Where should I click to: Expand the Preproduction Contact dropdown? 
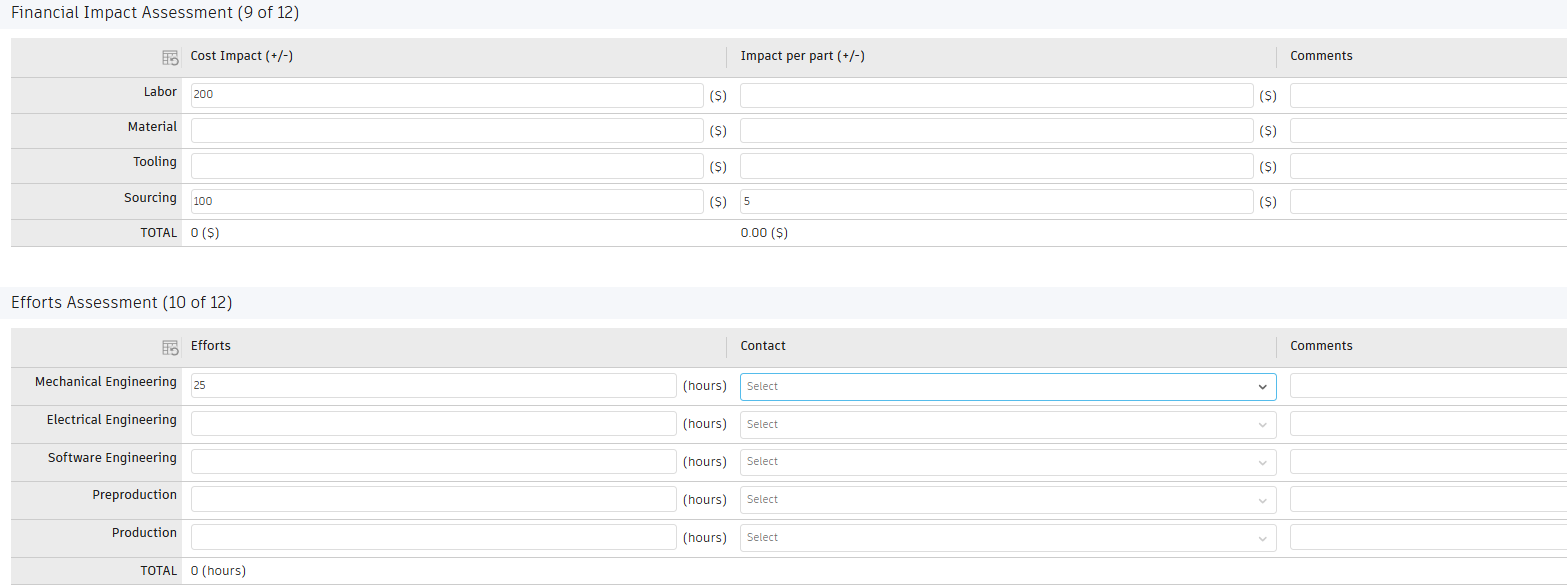point(1007,500)
